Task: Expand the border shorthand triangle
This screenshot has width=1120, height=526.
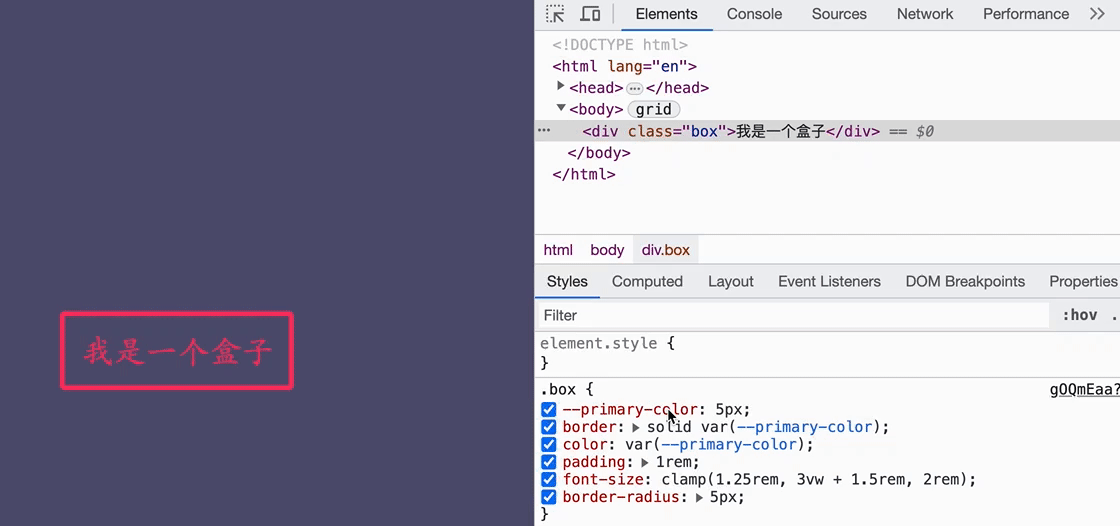Action: point(636,428)
